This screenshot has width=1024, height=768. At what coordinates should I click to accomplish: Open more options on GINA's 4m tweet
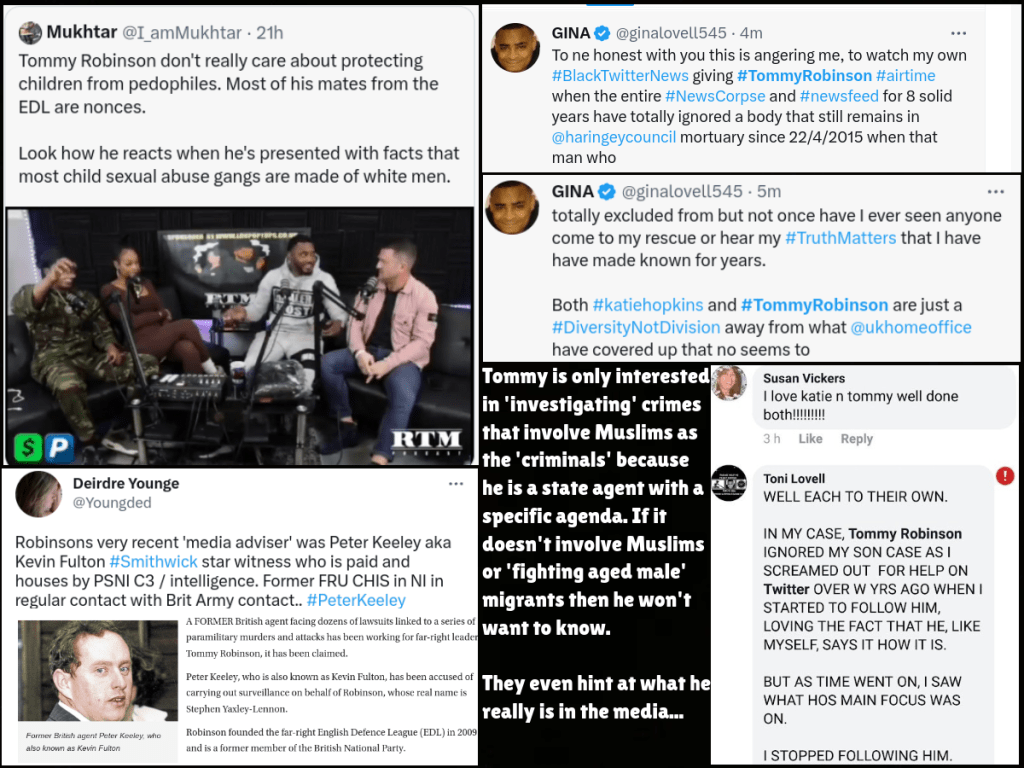(x=958, y=33)
